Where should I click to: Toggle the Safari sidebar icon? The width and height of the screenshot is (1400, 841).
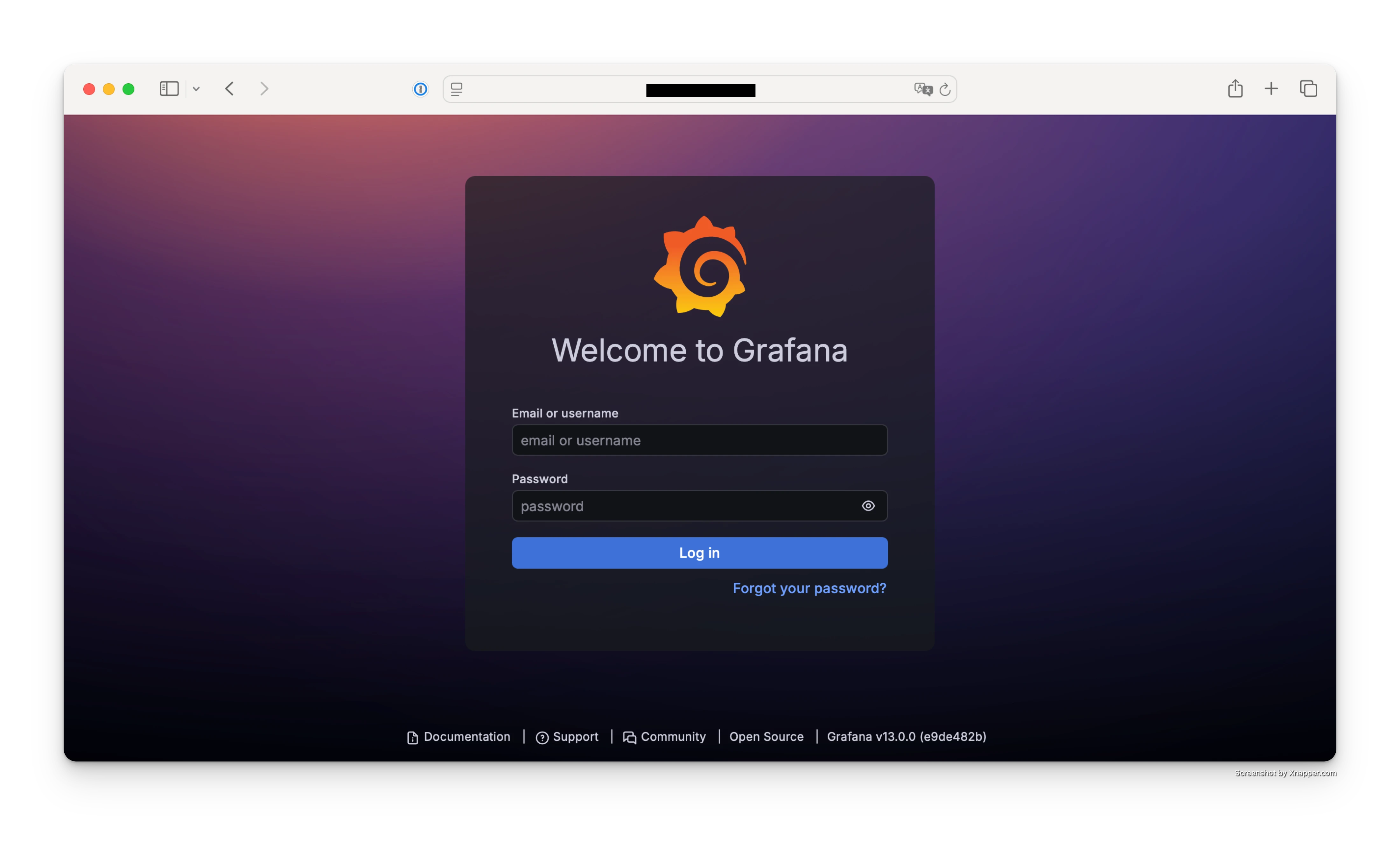[x=169, y=89]
